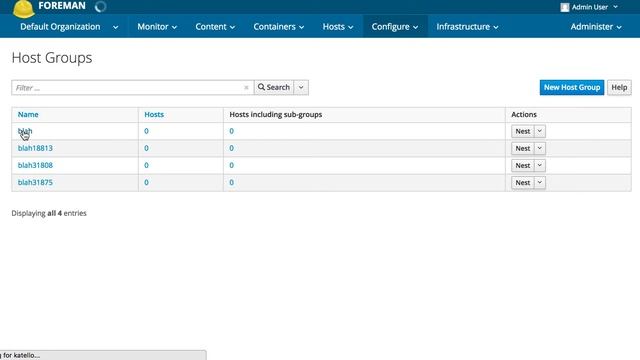Click Nest button for blah31808
The image size is (640, 360).
coord(522,165)
